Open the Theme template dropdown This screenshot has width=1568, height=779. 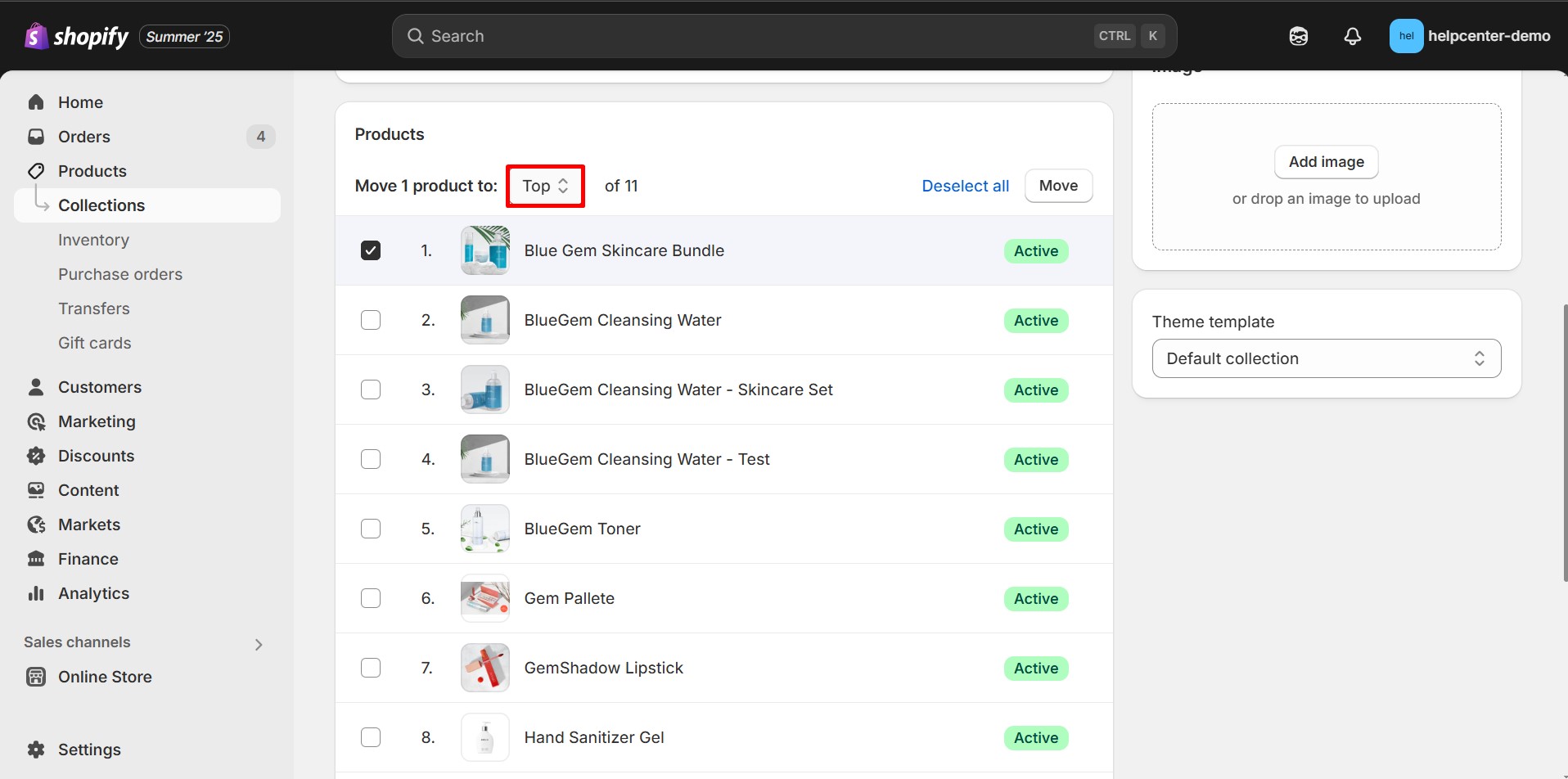point(1326,358)
